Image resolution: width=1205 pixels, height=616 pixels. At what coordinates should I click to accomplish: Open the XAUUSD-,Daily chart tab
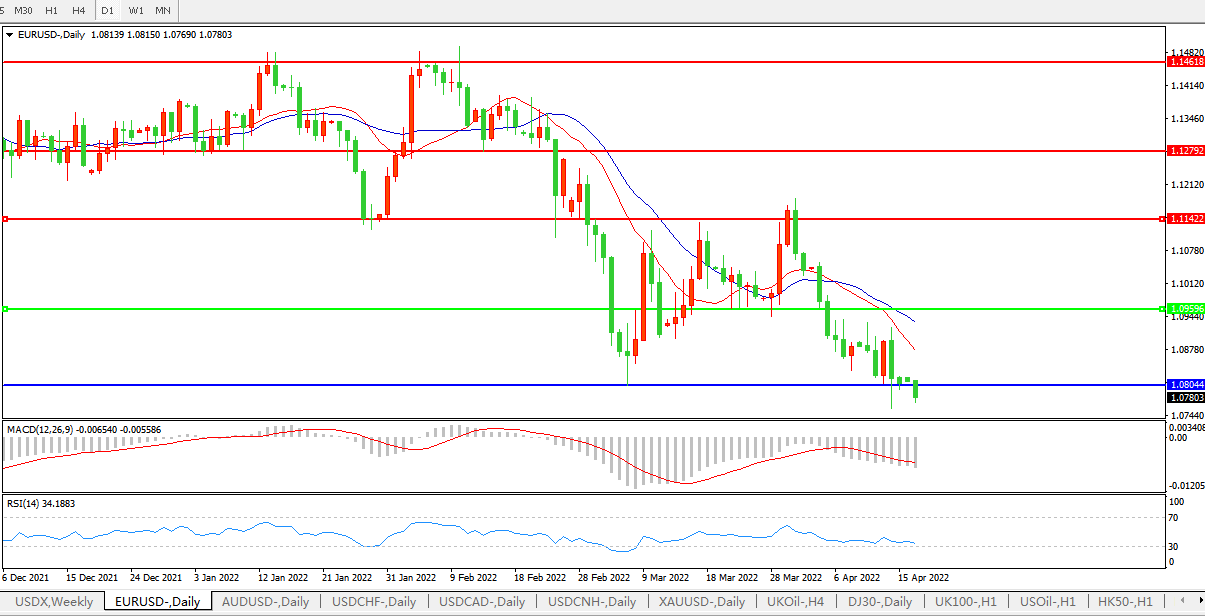click(701, 601)
